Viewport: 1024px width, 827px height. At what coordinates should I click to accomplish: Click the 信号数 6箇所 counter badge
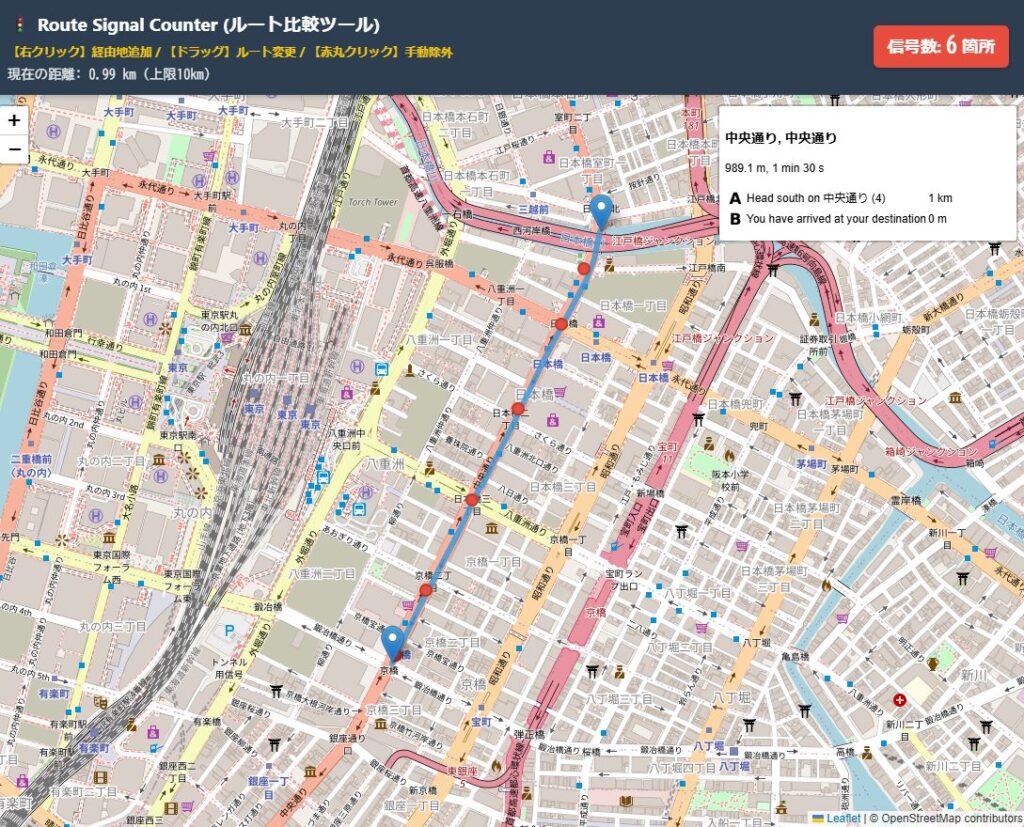coord(940,47)
